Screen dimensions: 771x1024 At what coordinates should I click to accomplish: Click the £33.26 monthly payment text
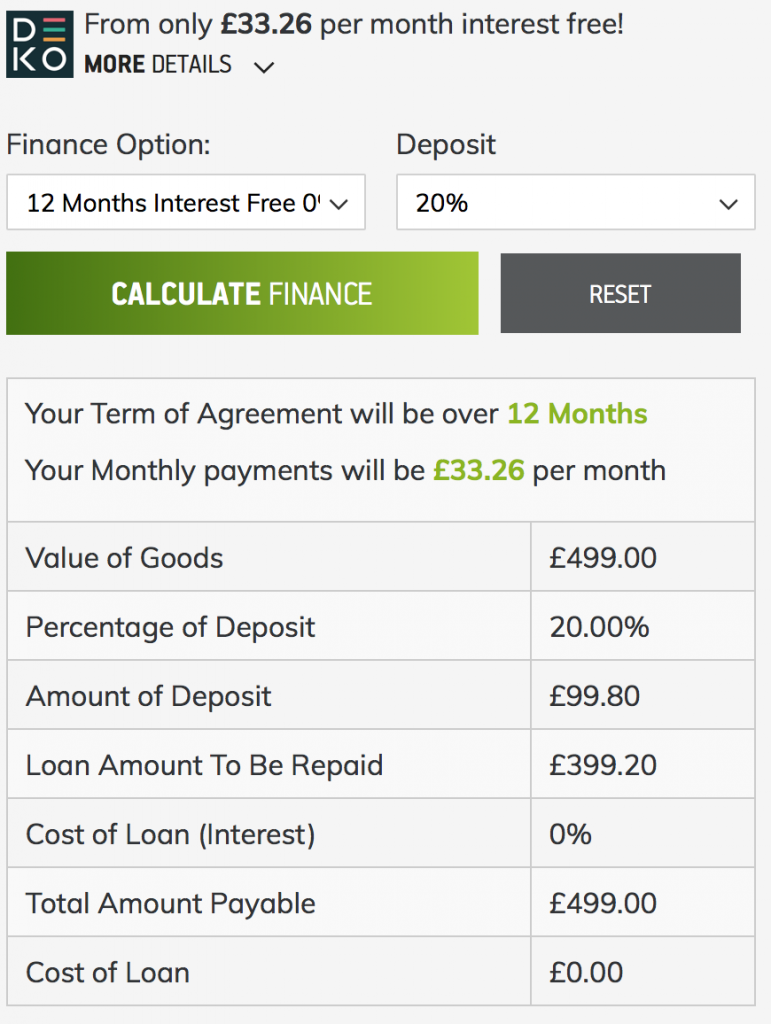pos(477,470)
